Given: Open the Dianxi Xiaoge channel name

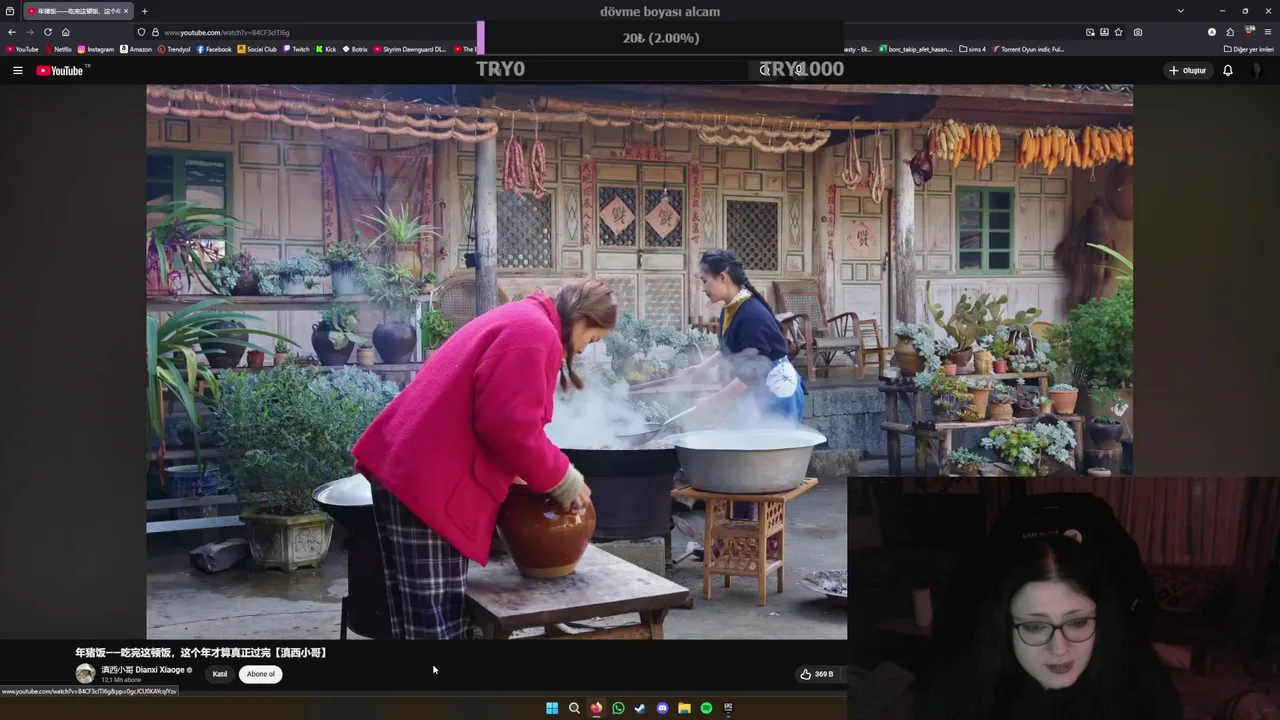Looking at the screenshot, I should click(x=143, y=669).
